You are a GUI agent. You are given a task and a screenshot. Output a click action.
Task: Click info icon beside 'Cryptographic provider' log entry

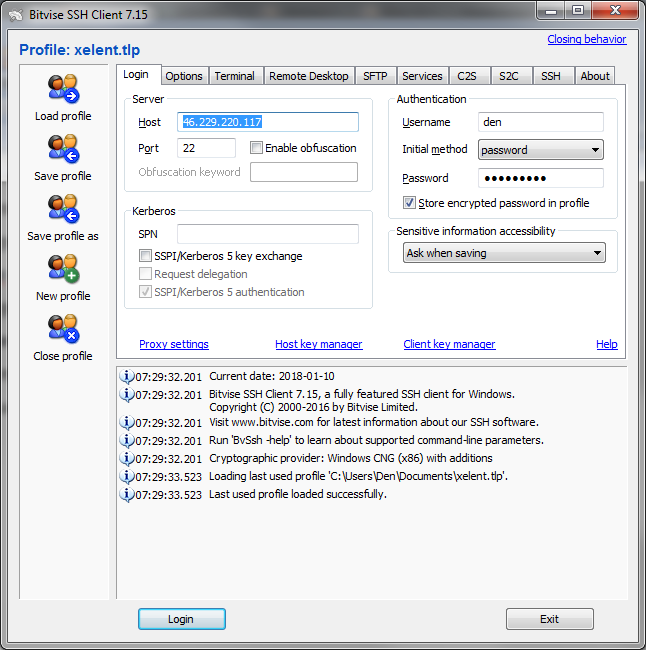click(x=126, y=458)
